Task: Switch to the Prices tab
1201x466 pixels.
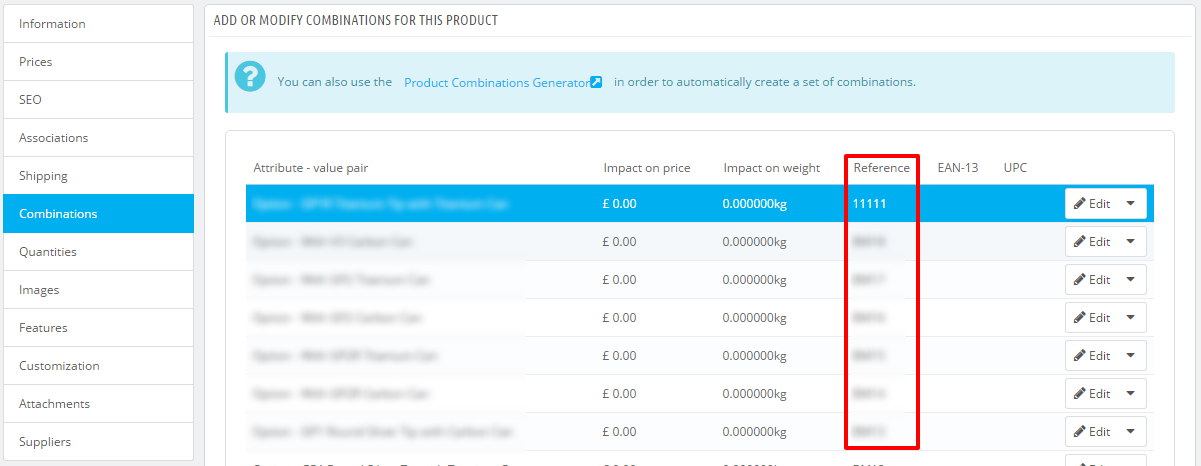Action: click(98, 62)
